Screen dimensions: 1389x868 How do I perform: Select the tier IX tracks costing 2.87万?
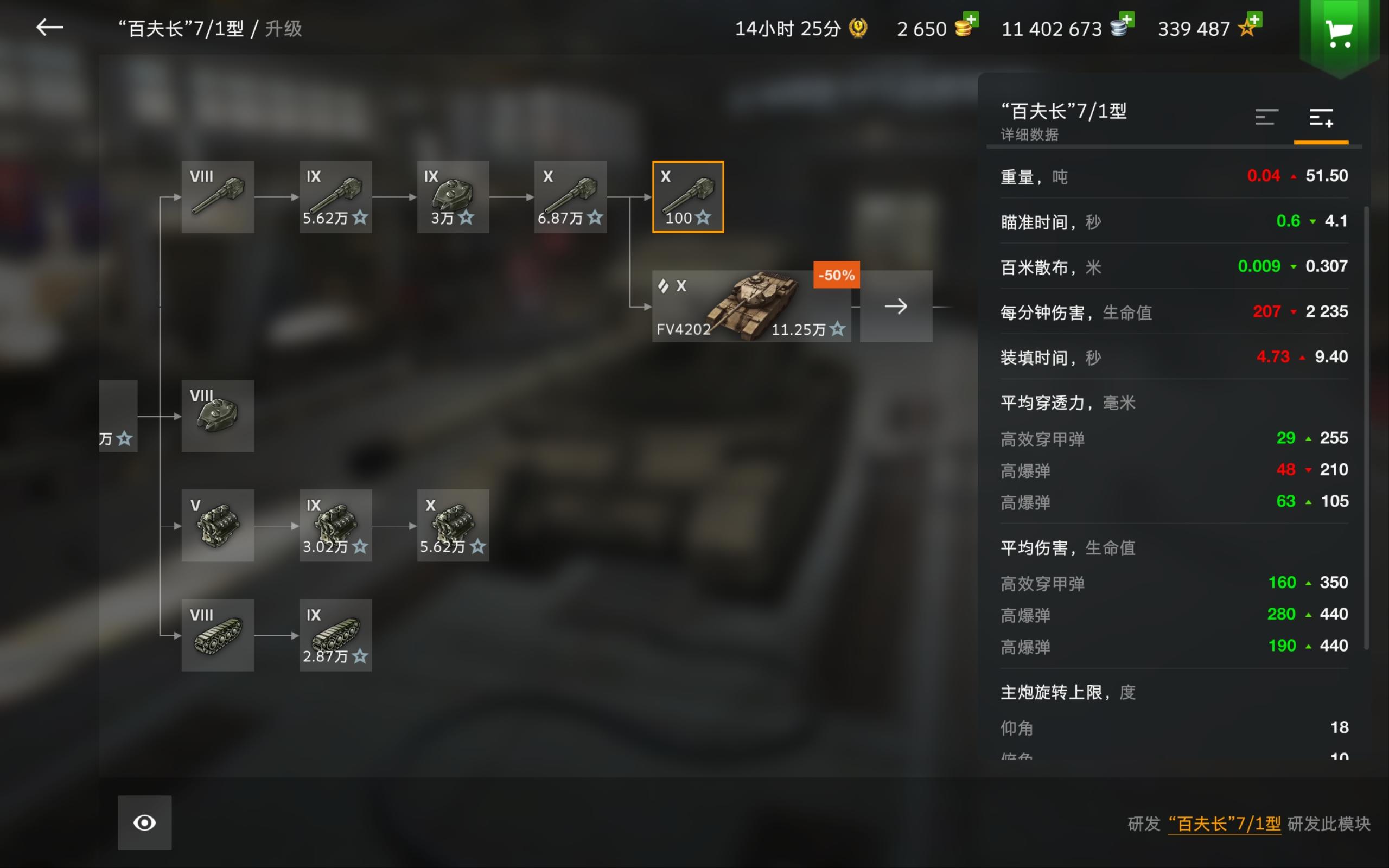(335, 635)
